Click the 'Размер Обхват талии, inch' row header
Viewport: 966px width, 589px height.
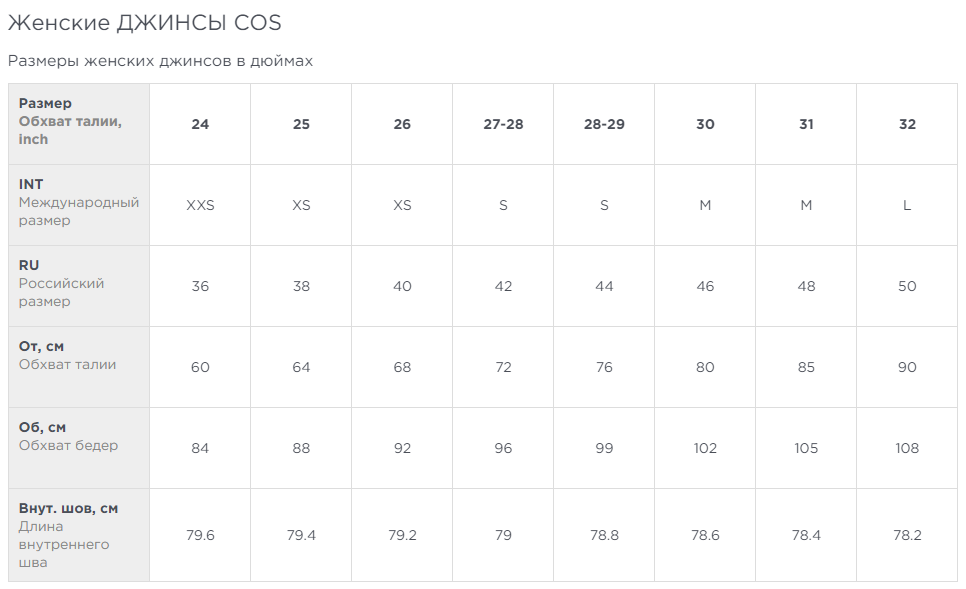point(70,121)
